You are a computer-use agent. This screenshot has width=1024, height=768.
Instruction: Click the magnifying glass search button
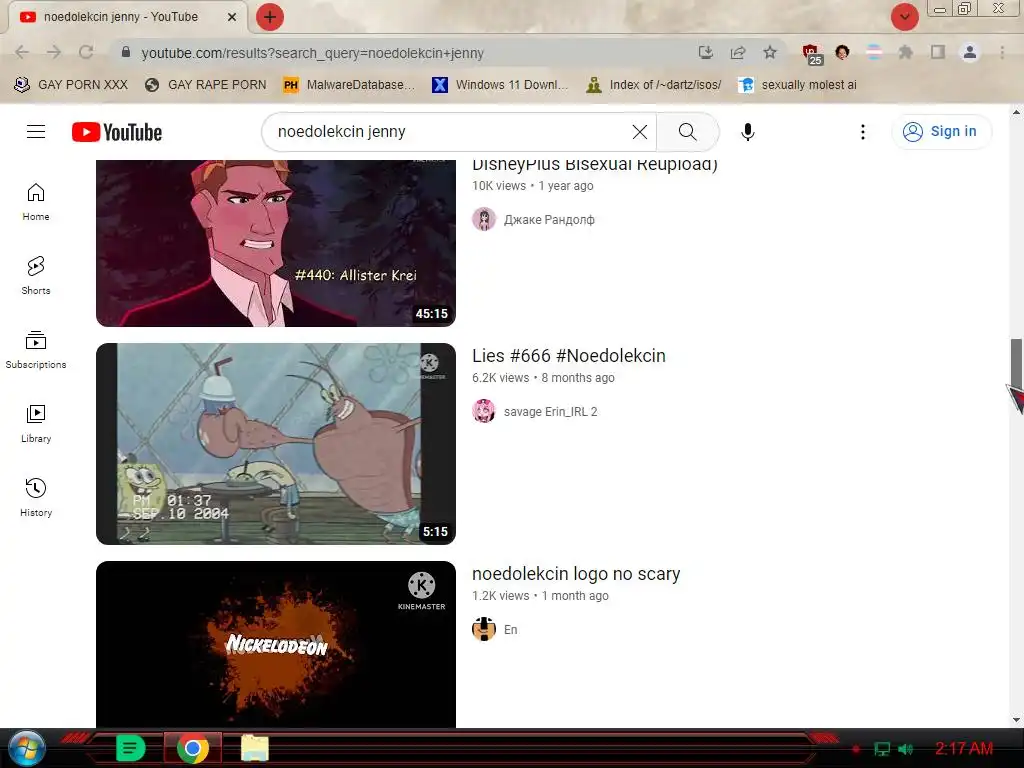tap(688, 132)
